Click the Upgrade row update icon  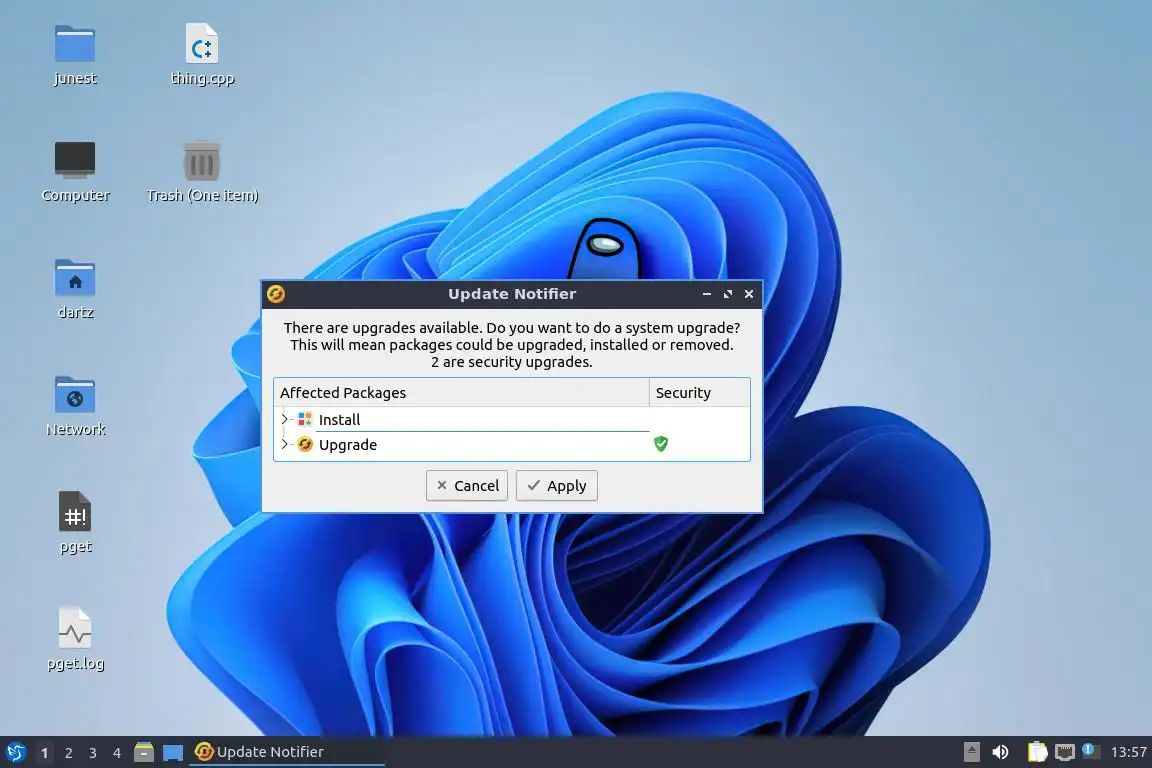click(x=305, y=445)
